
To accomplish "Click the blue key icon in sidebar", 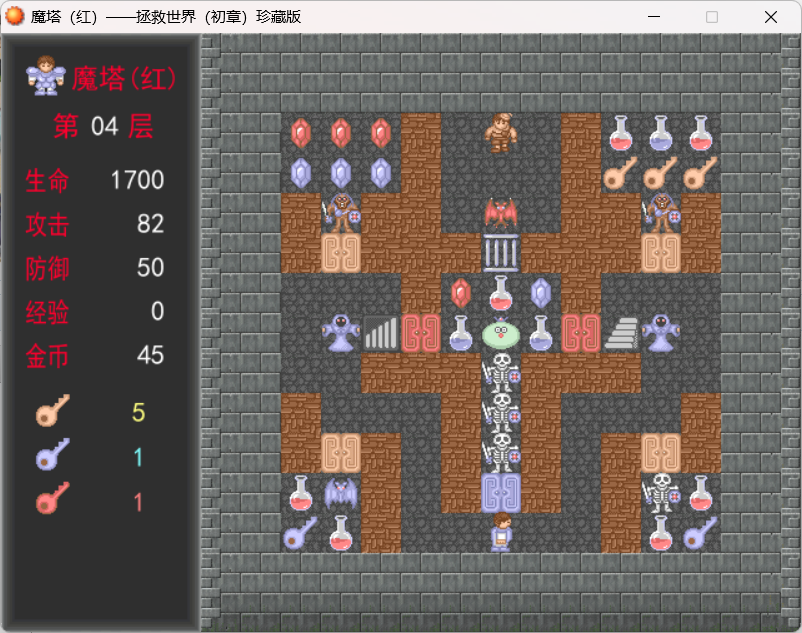I will [53, 455].
